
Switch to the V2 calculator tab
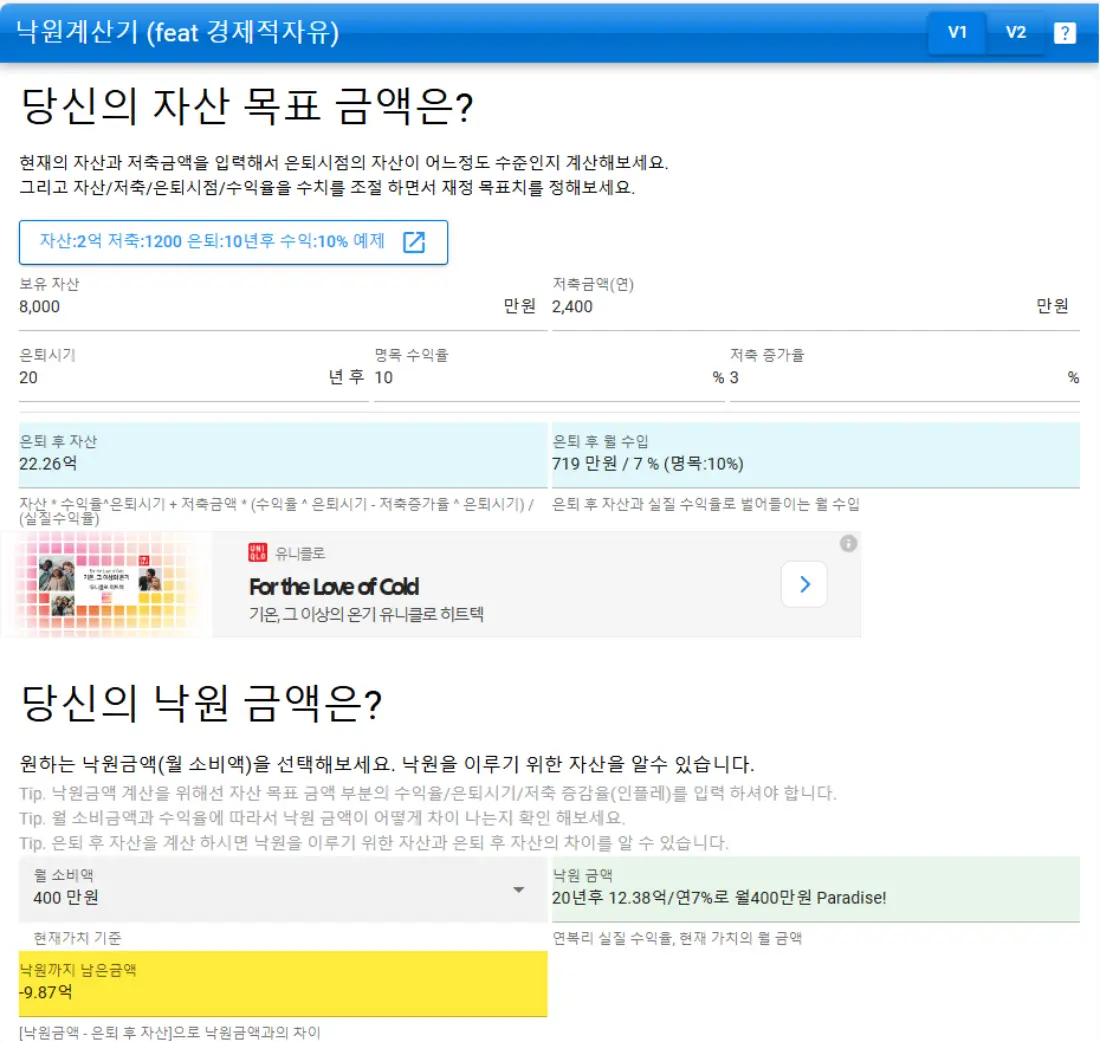(x=1016, y=32)
